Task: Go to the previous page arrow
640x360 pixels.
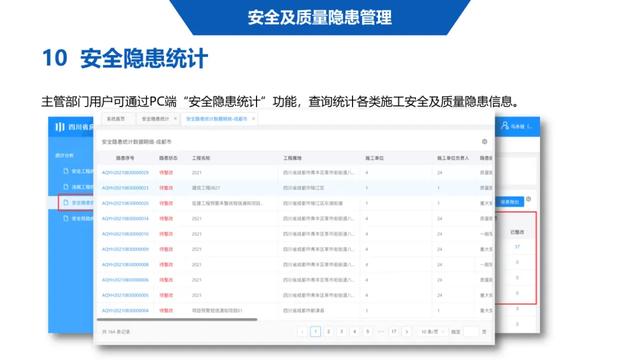Action: pyautogui.click(x=302, y=332)
